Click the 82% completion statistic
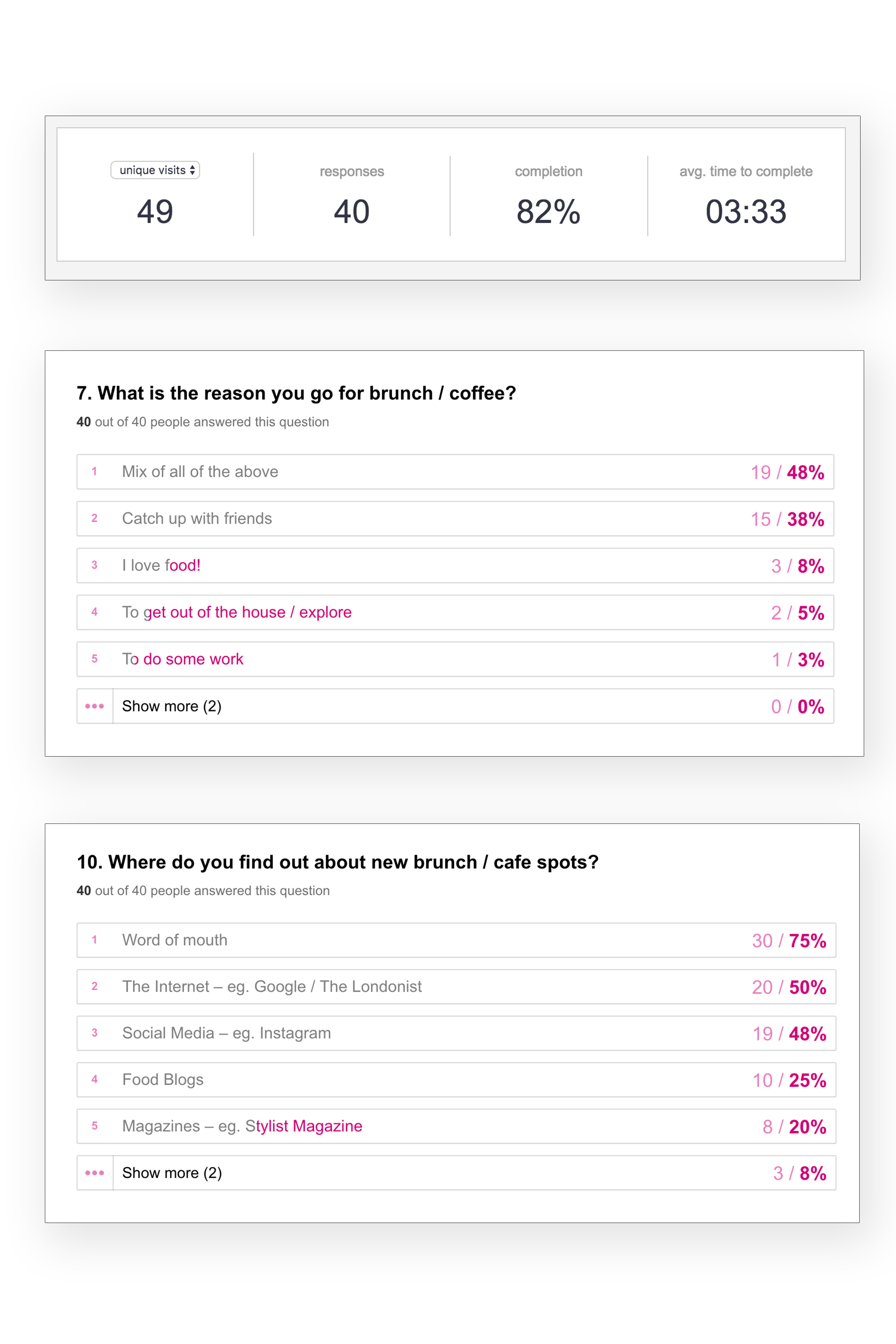This screenshot has width=896, height=1344. [548, 211]
